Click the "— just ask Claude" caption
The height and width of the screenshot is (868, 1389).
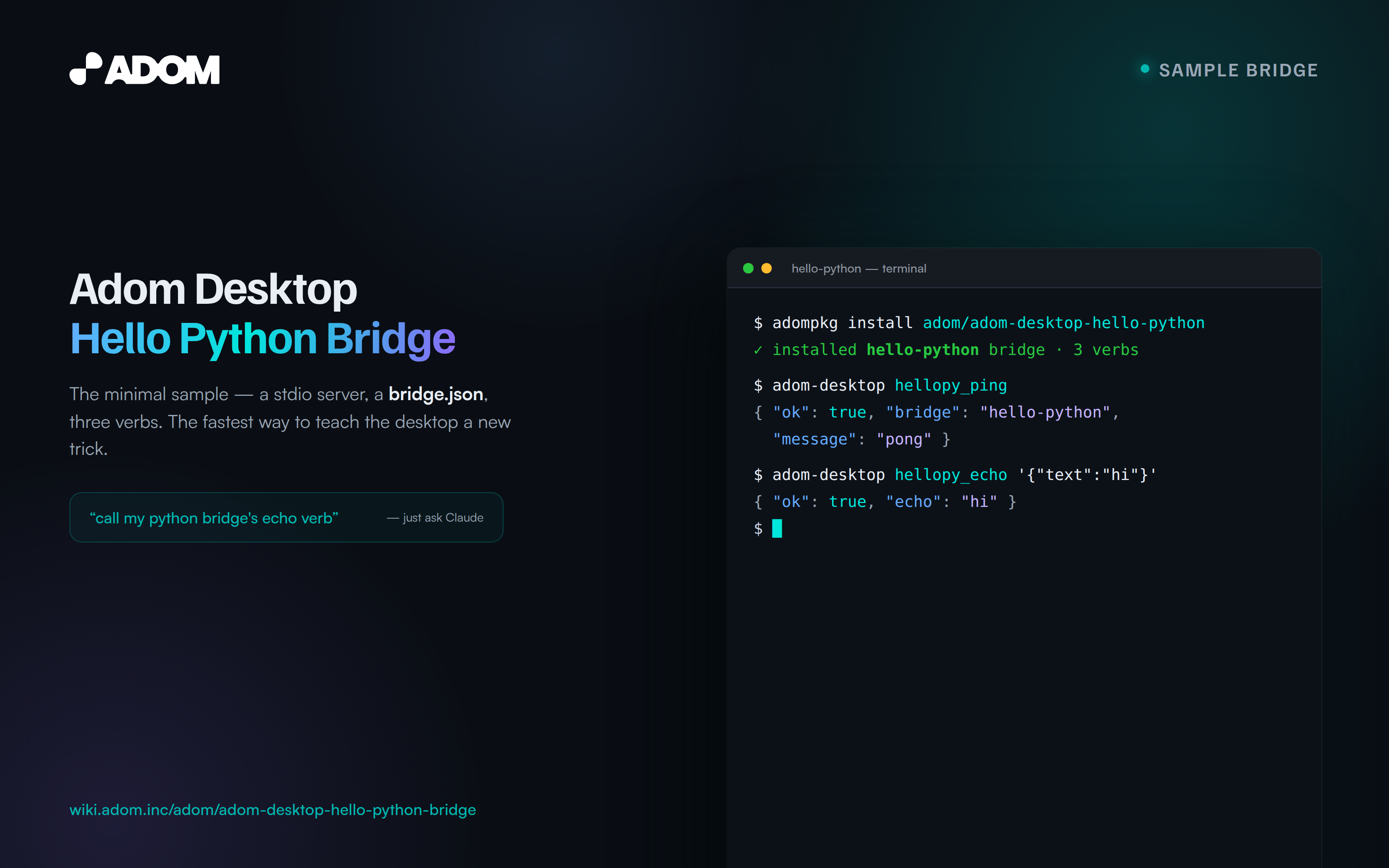435,518
